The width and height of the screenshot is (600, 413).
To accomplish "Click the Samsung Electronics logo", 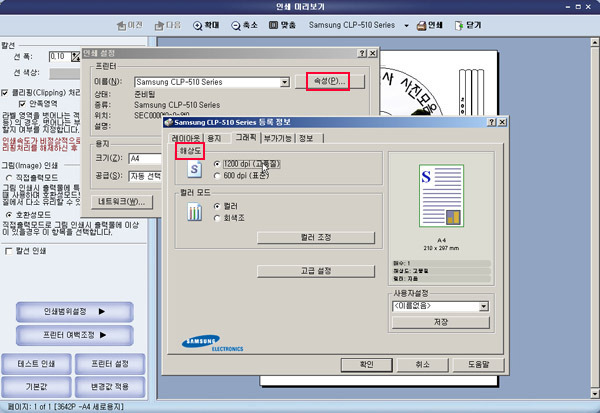I will click(x=212, y=343).
